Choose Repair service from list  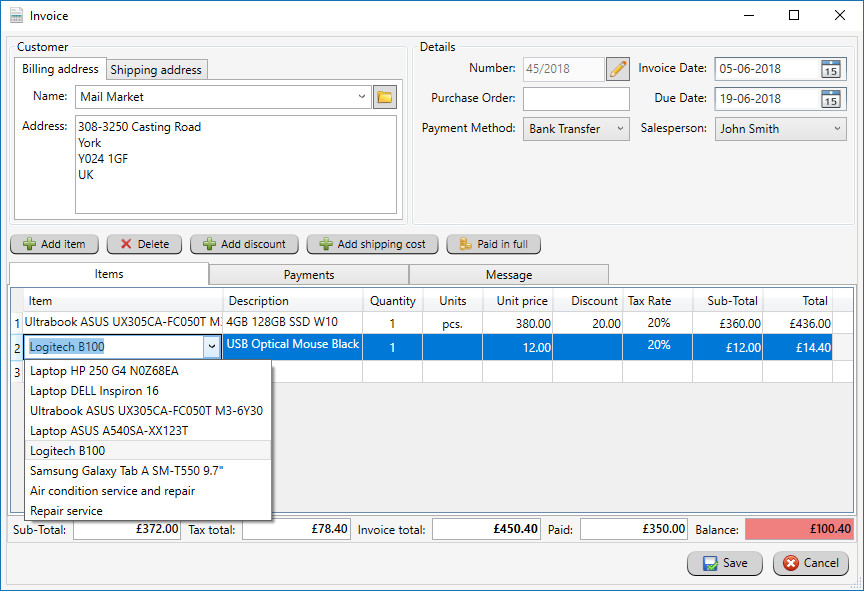(x=148, y=511)
